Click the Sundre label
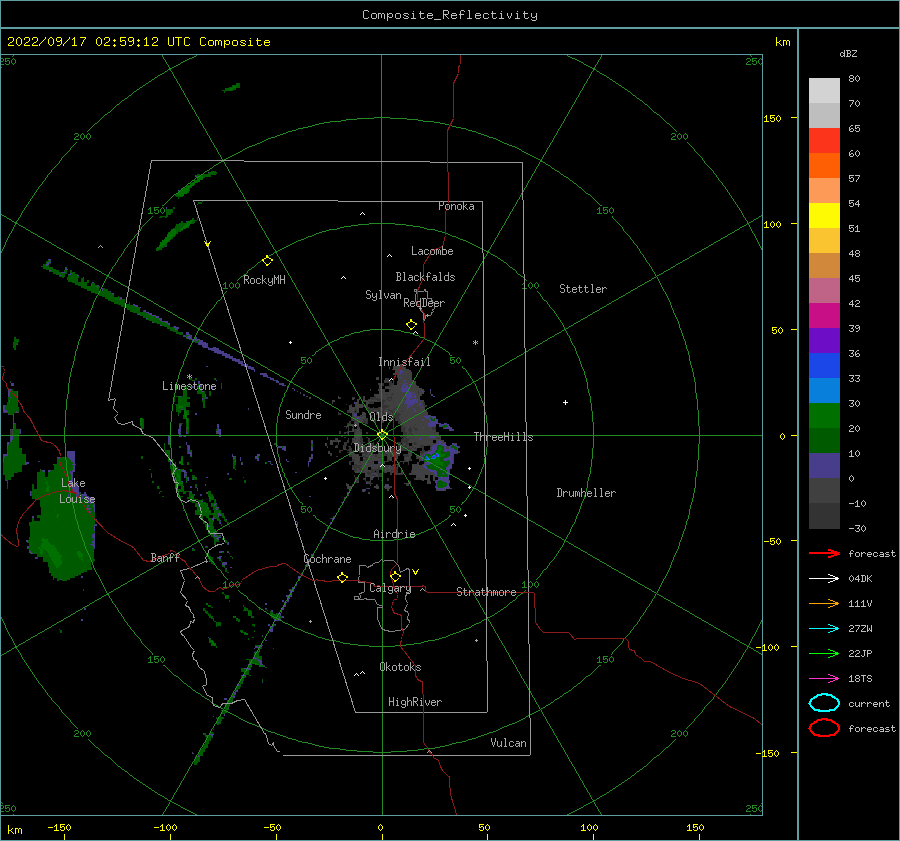Screen dimensions: 900x841 coord(303,415)
